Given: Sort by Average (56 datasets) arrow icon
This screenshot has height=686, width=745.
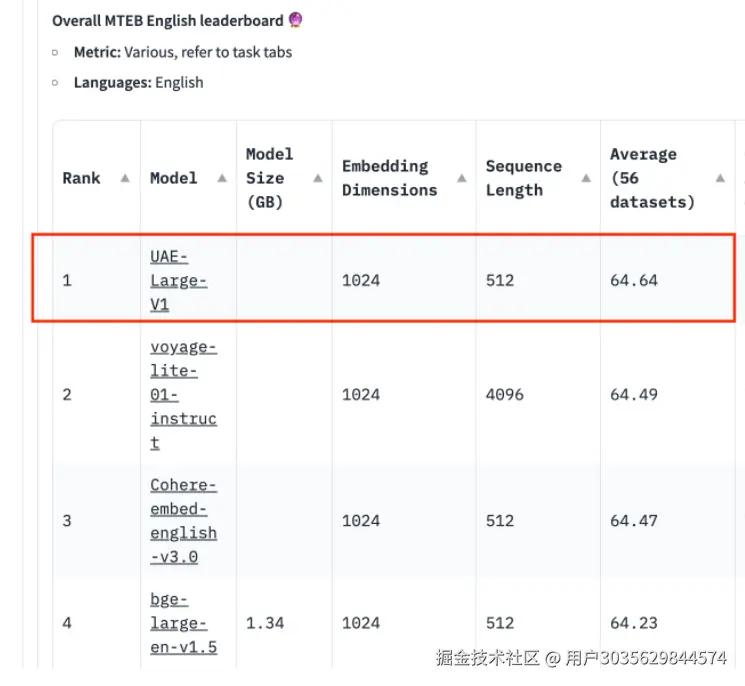Looking at the screenshot, I should point(720,178).
